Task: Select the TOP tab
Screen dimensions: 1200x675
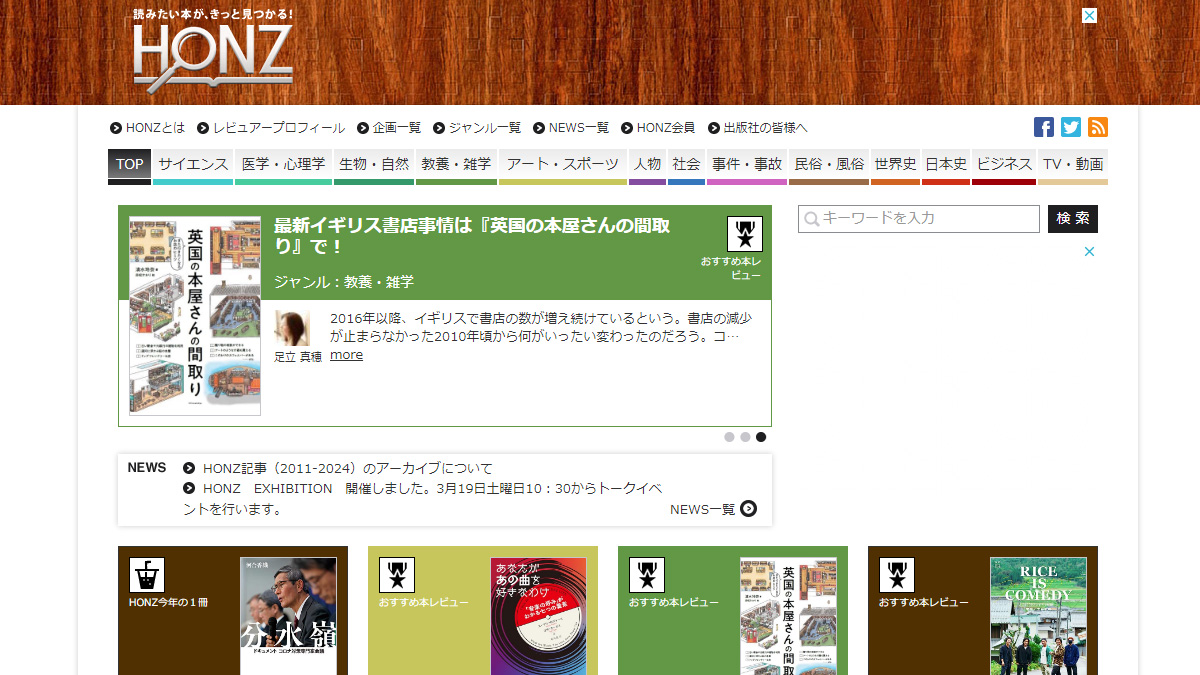Action: (x=129, y=164)
